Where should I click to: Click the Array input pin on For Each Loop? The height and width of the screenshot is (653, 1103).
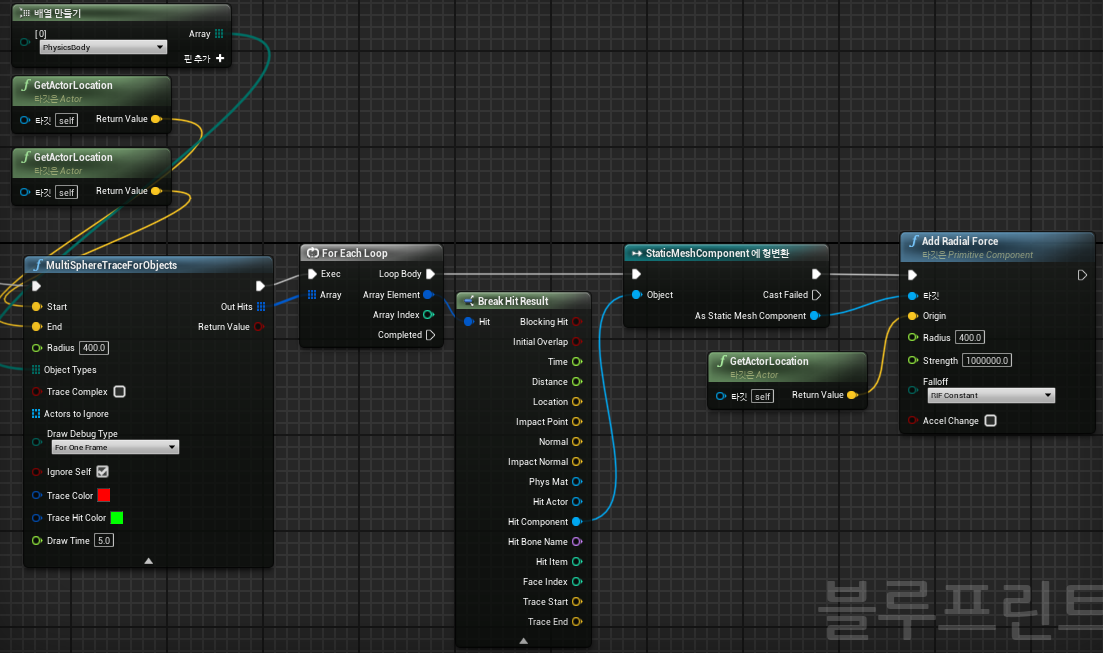click(x=312, y=295)
